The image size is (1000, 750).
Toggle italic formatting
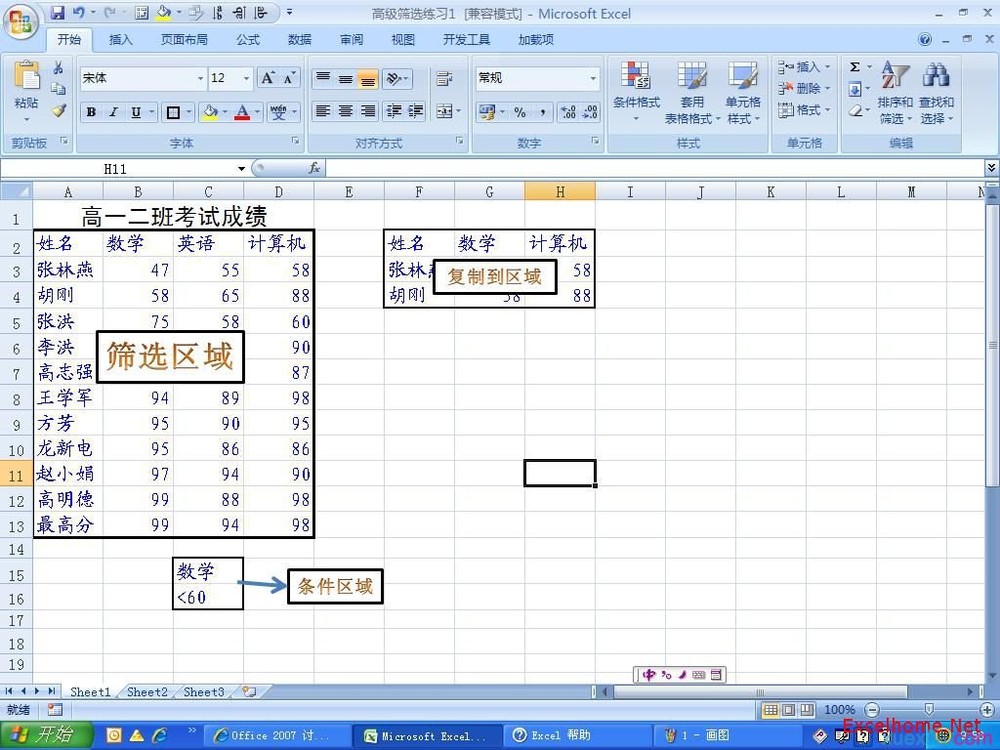(x=113, y=112)
